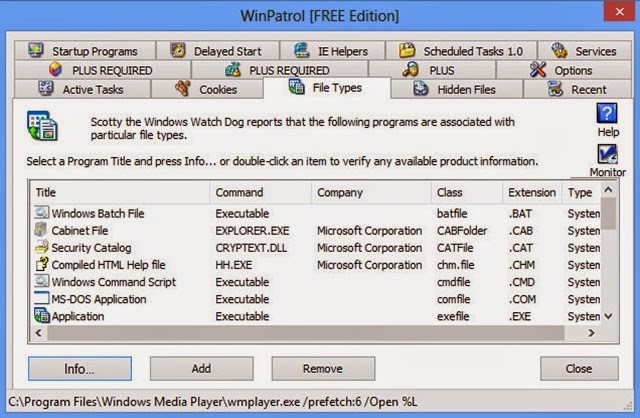
Task: Click the Recent tab icon
Action: (555, 89)
